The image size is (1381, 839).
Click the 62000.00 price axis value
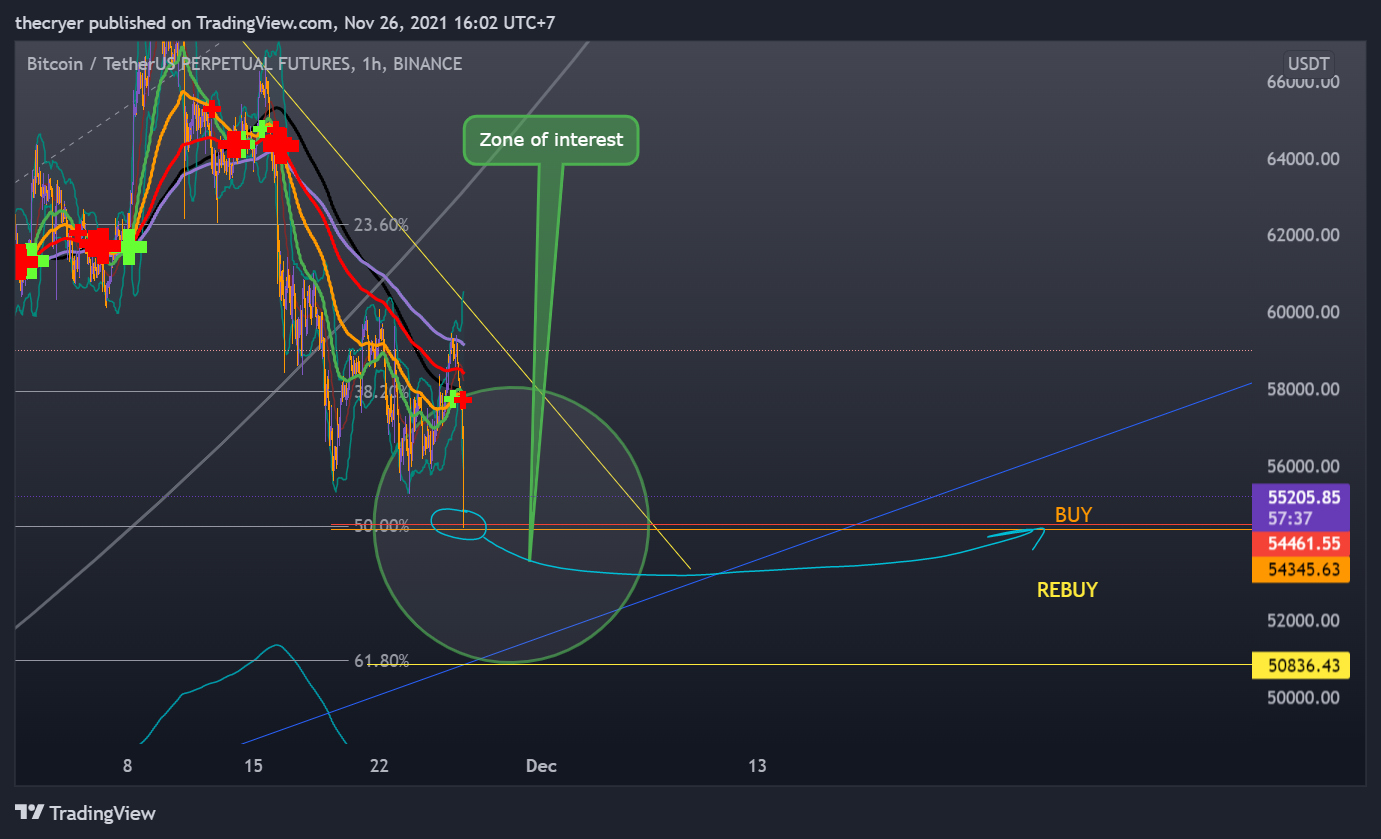[1302, 236]
